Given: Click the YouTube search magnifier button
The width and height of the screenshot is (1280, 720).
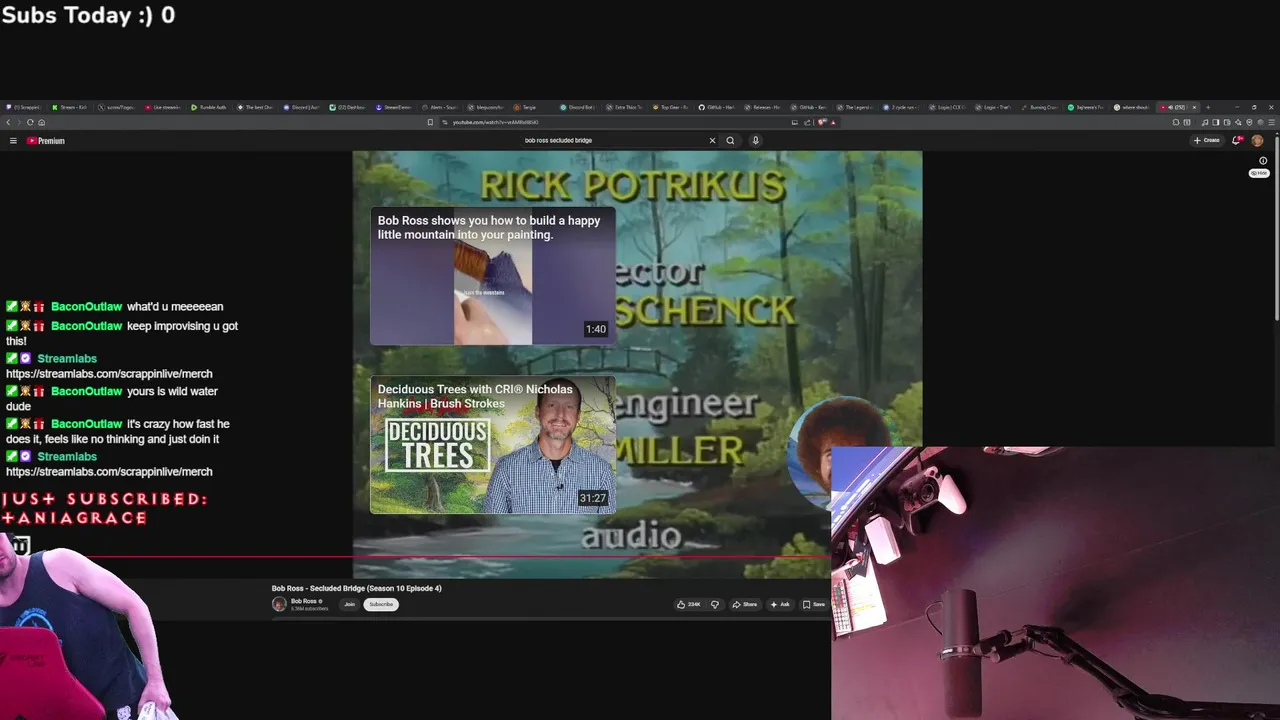Looking at the screenshot, I should 730,140.
